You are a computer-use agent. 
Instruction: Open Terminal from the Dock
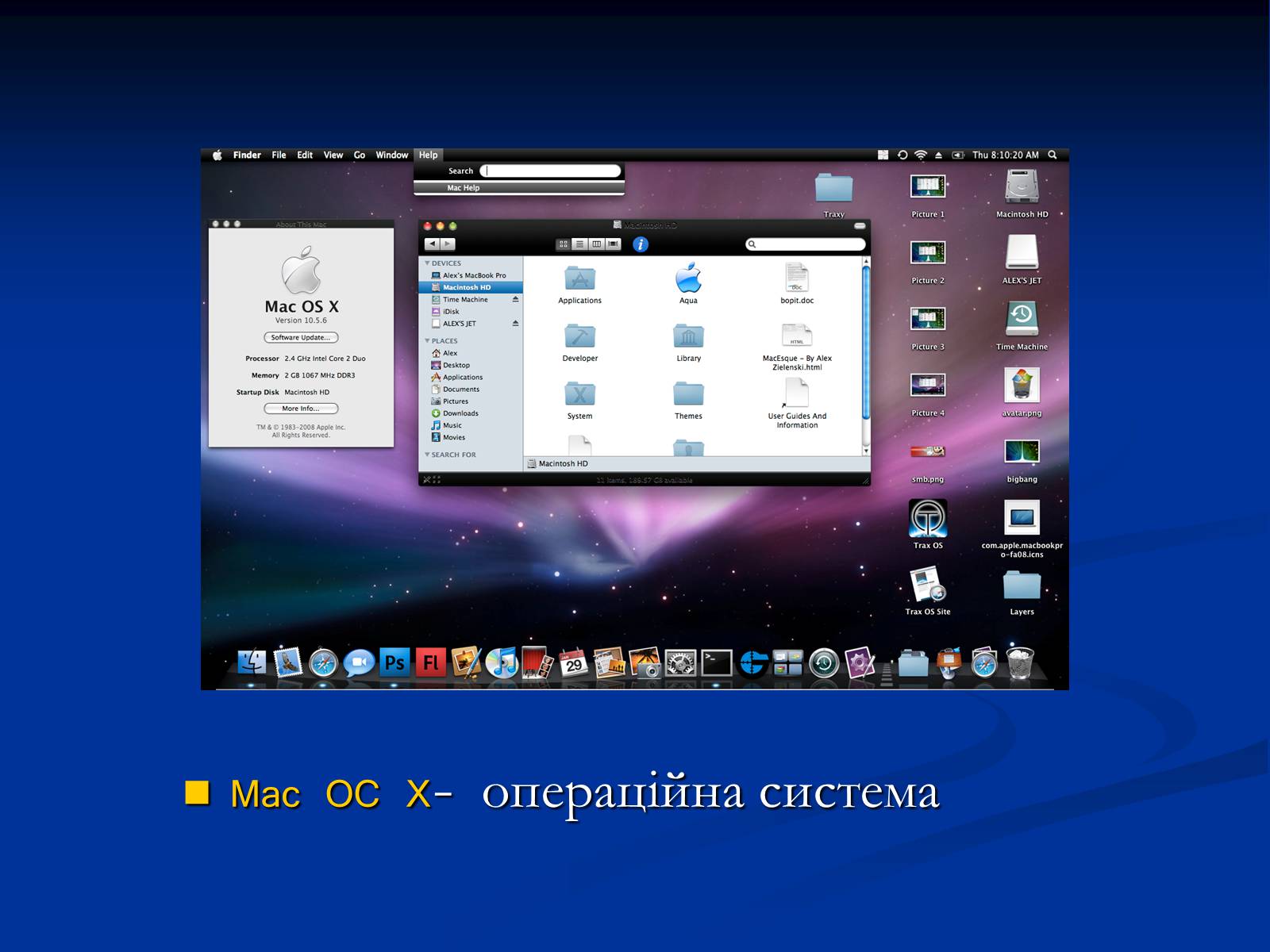tap(716, 662)
